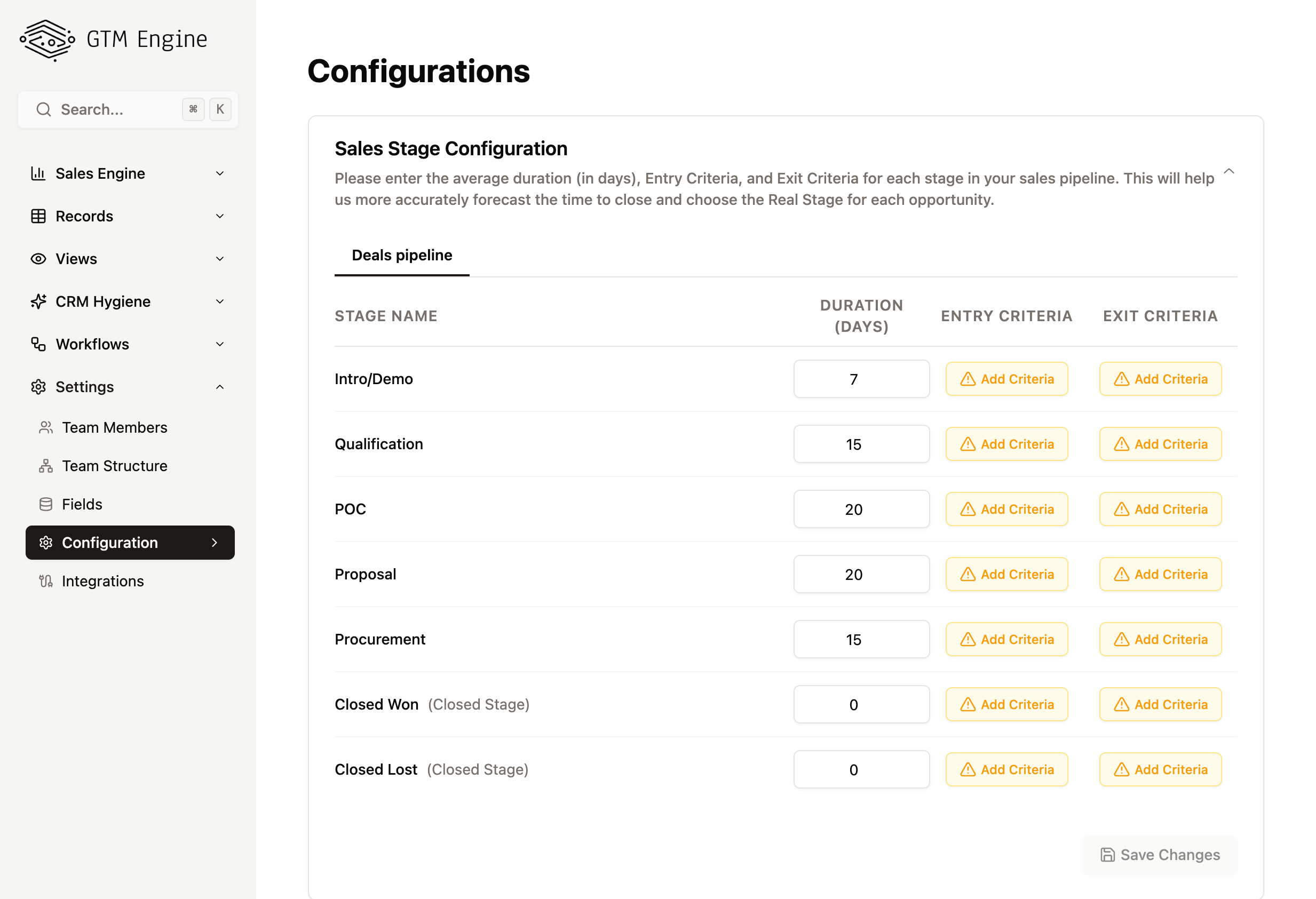Image resolution: width=1316 pixels, height=899 pixels.
Task: Click the Settings gear icon
Action: 38,387
